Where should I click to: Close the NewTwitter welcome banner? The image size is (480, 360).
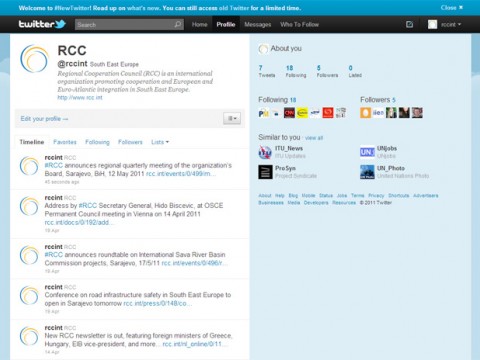click(452, 7)
